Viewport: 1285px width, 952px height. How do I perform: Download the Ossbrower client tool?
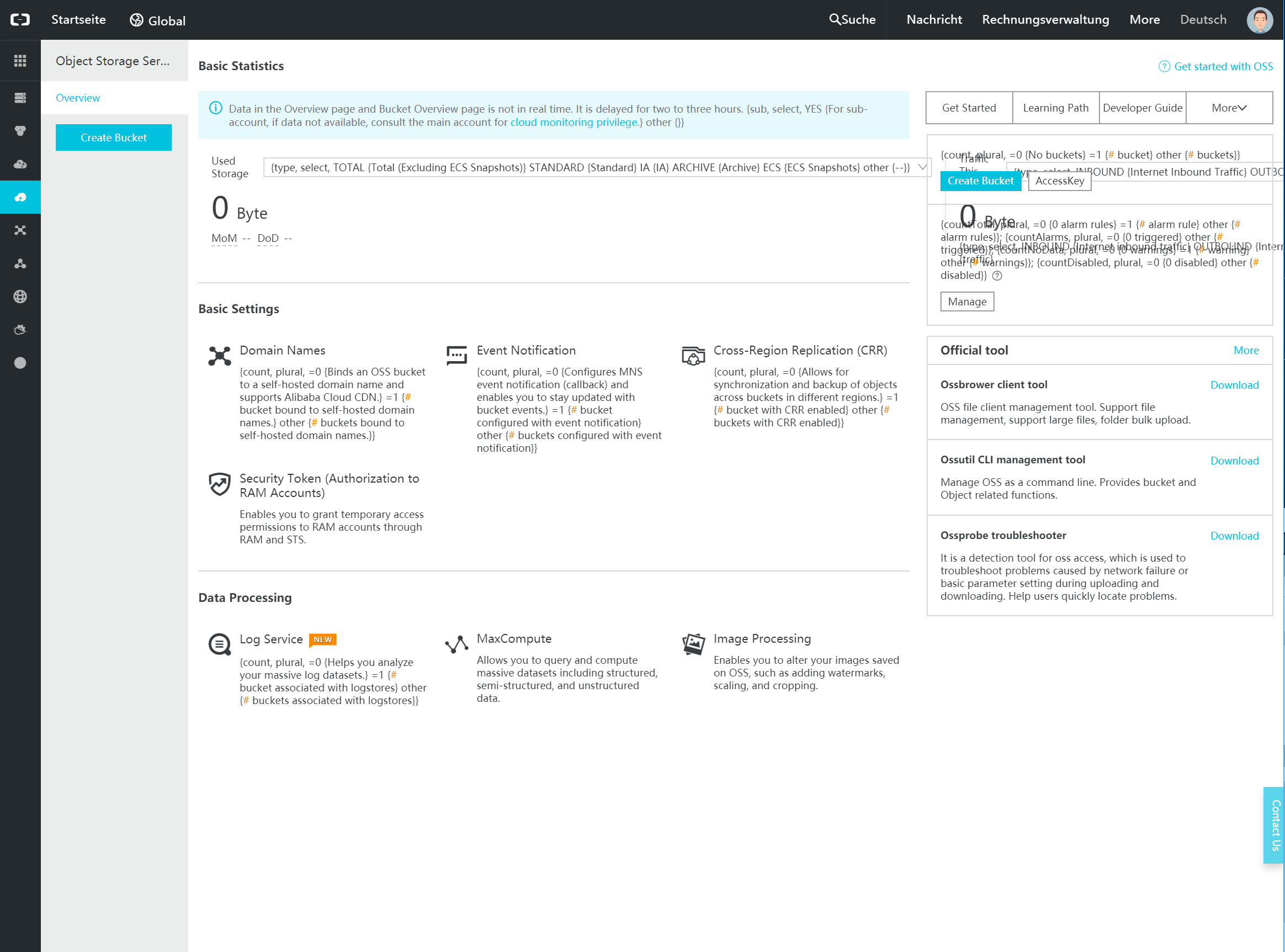(1234, 385)
